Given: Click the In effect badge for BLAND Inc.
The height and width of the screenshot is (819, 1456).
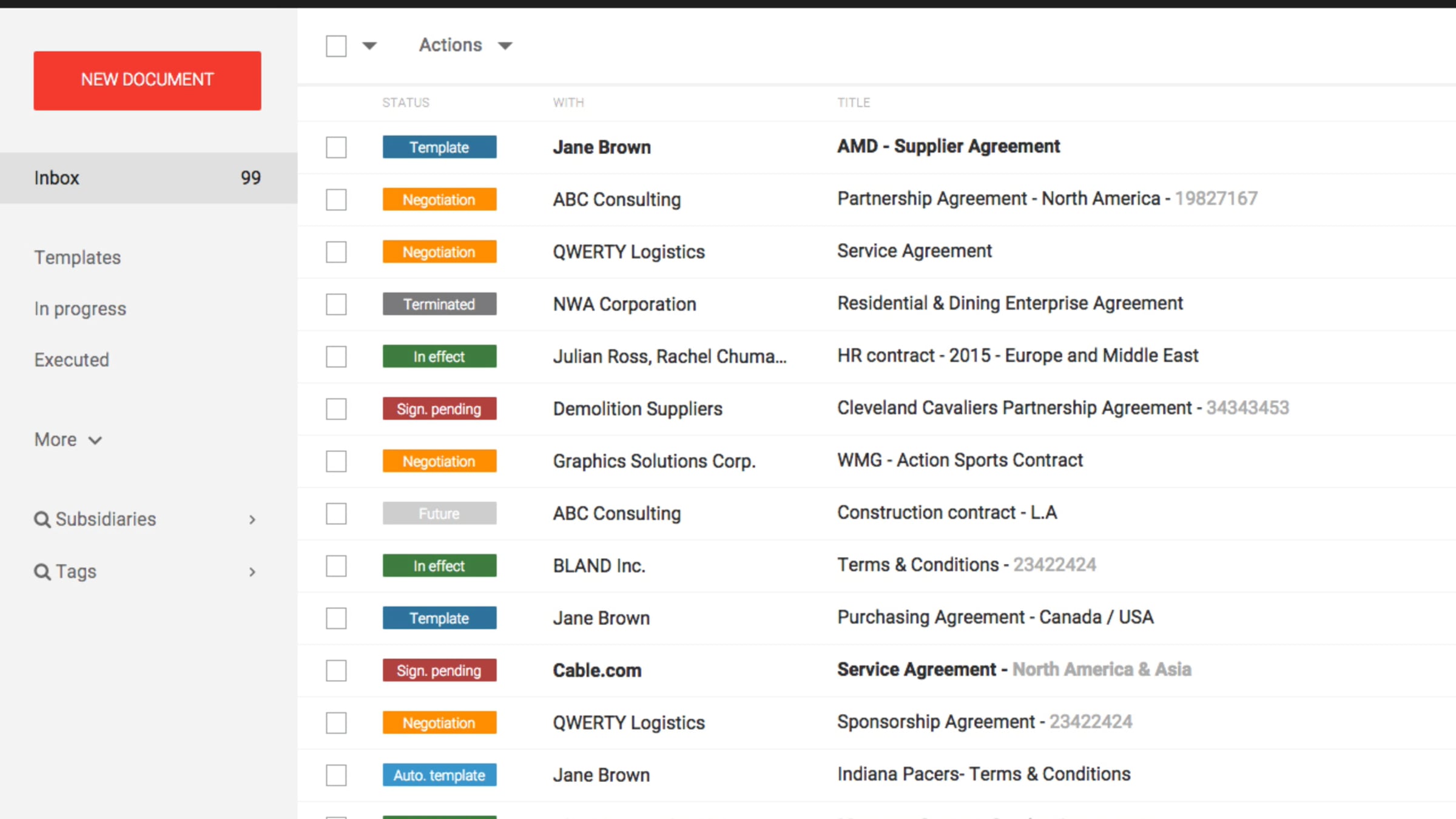Looking at the screenshot, I should 439,566.
